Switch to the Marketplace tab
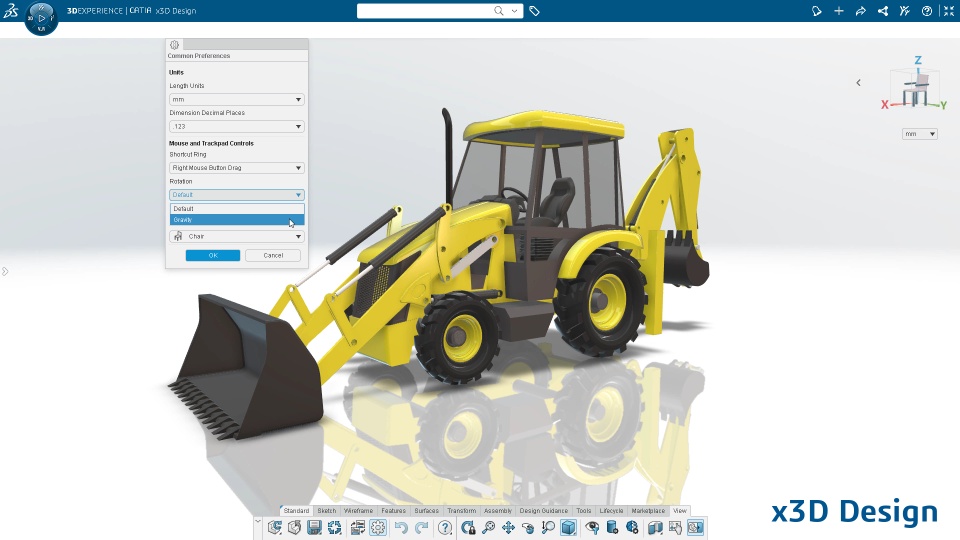960x540 pixels. coord(648,511)
